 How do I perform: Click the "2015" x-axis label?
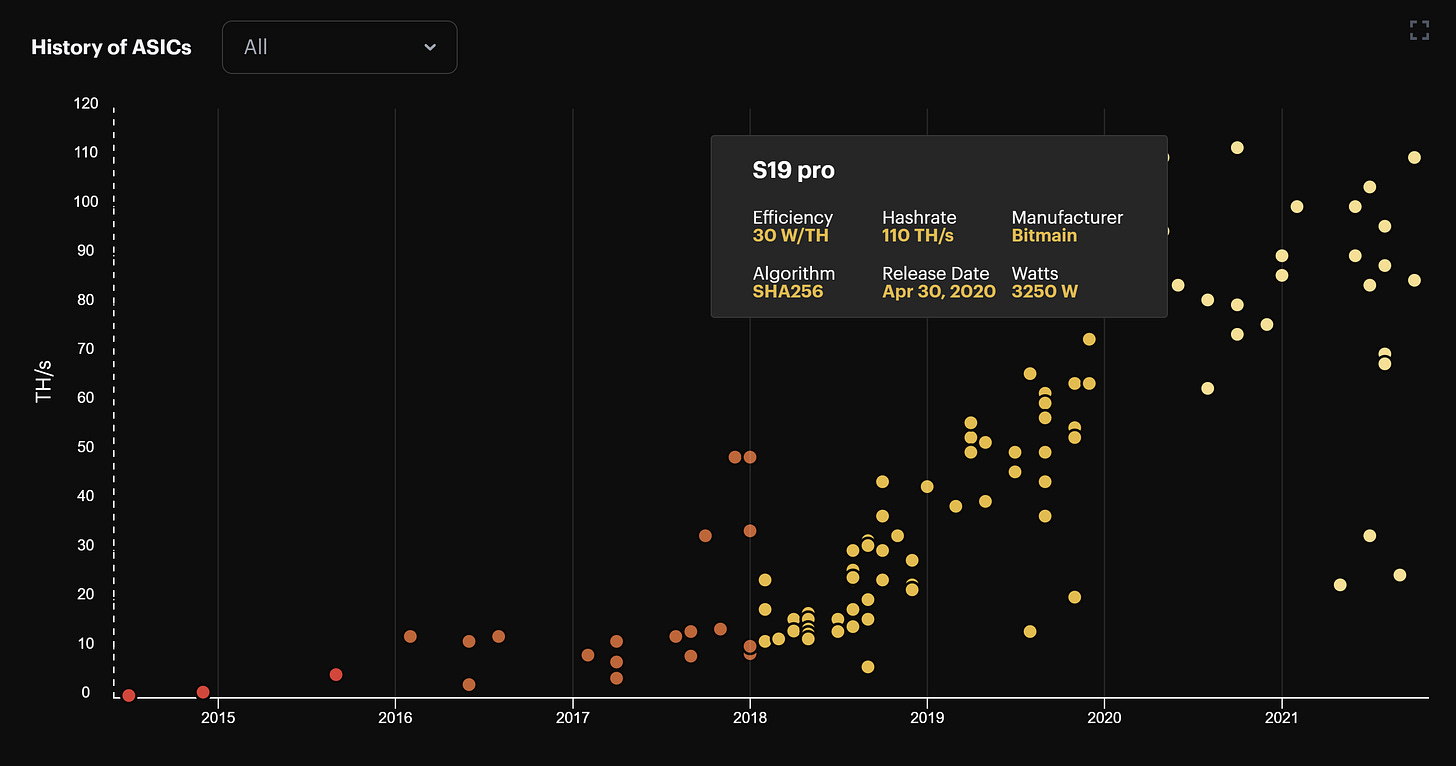coord(218,718)
